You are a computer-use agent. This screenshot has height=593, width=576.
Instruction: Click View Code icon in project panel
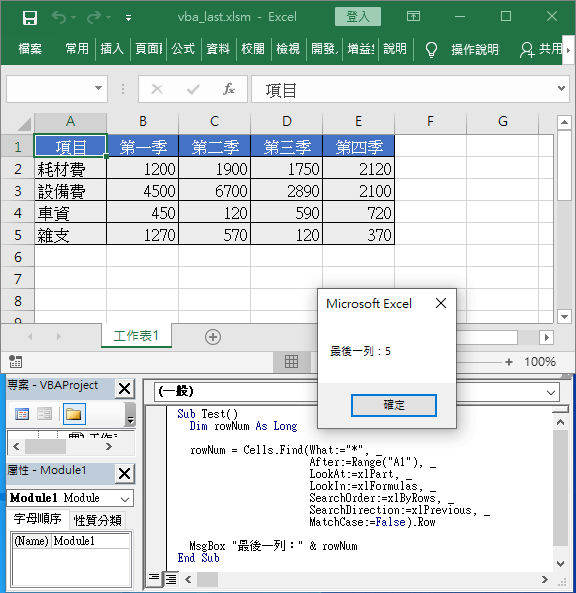point(22,414)
